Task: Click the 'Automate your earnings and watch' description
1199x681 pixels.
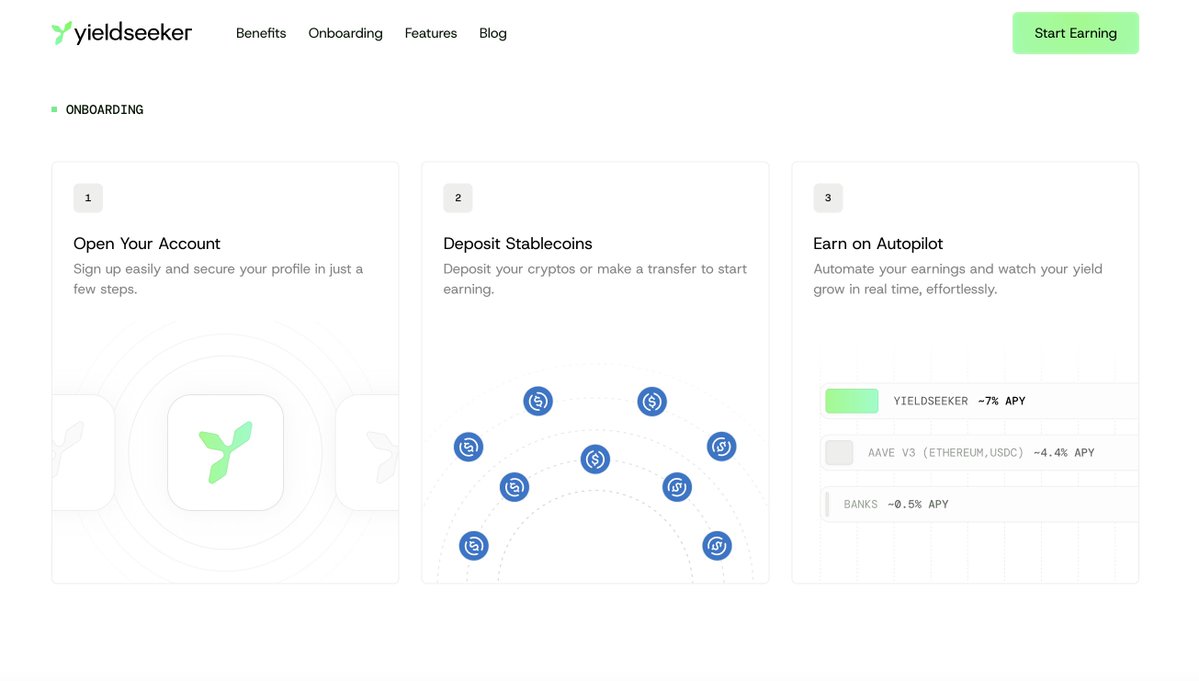Action: (957, 279)
